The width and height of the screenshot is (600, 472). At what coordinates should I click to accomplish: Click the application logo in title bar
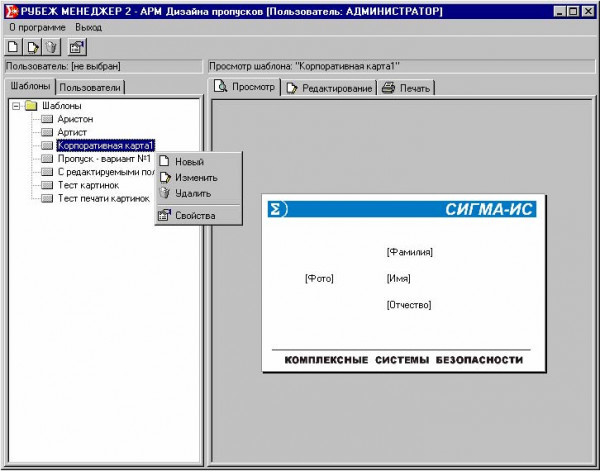(x=11, y=10)
